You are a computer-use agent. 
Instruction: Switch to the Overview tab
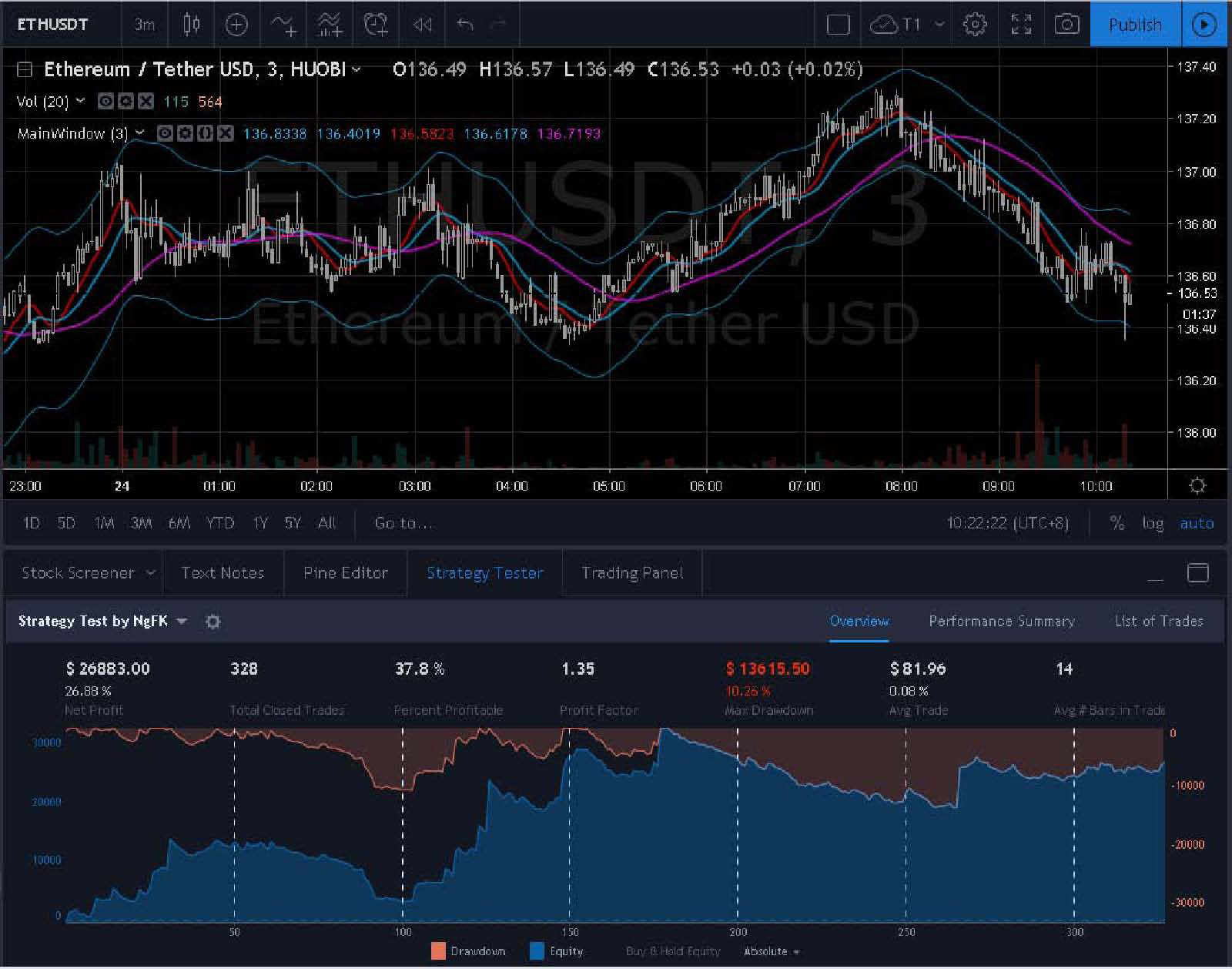859,621
